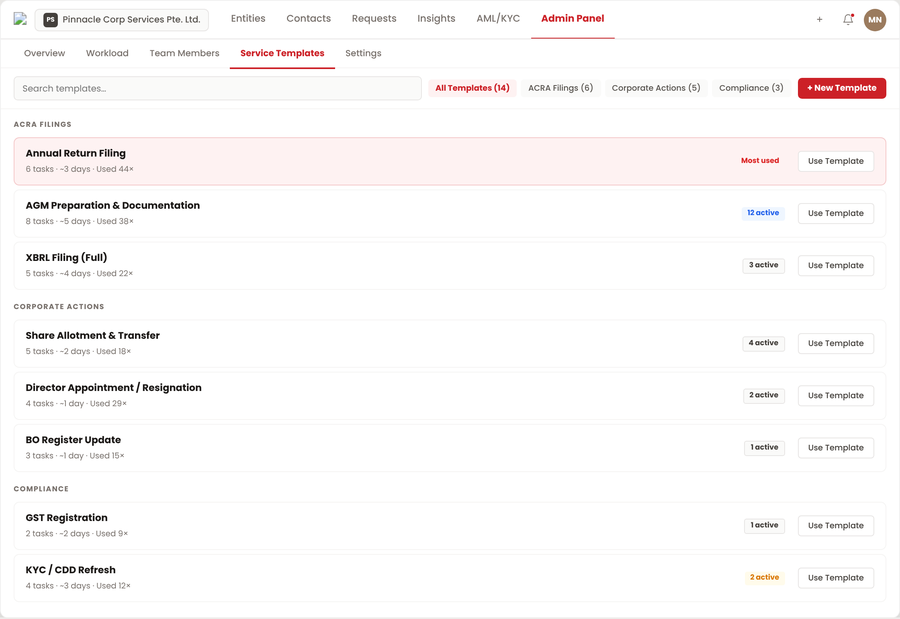The width and height of the screenshot is (900, 619).
Task: Open the Team Members tab
Action: tap(184, 53)
